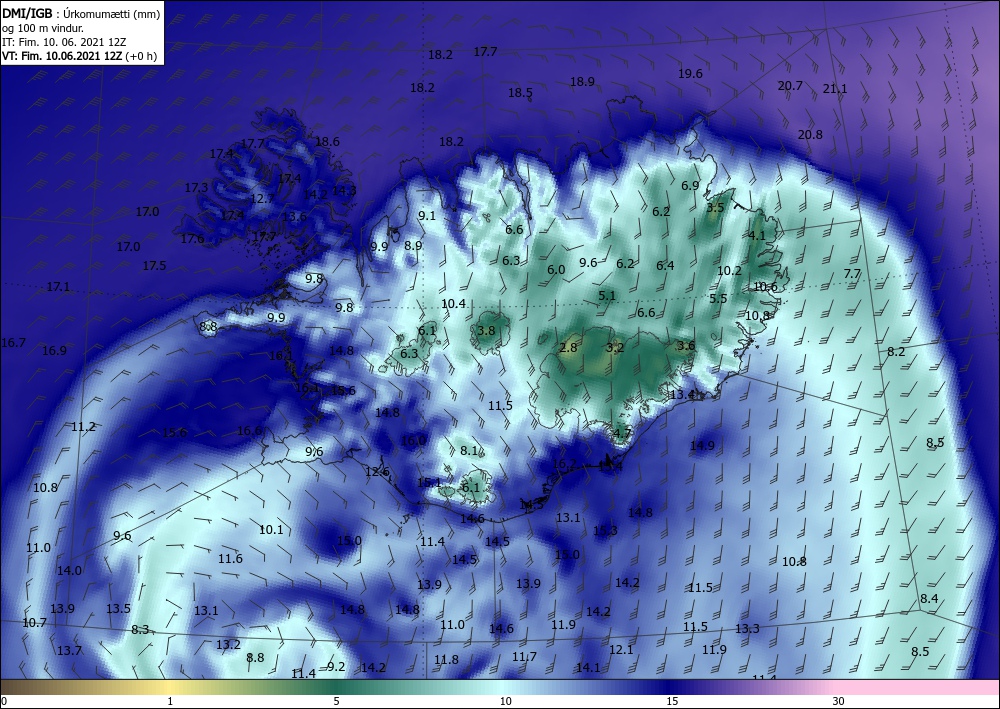Click the map value 12.1
The image size is (1000, 709).
[x=621, y=650]
